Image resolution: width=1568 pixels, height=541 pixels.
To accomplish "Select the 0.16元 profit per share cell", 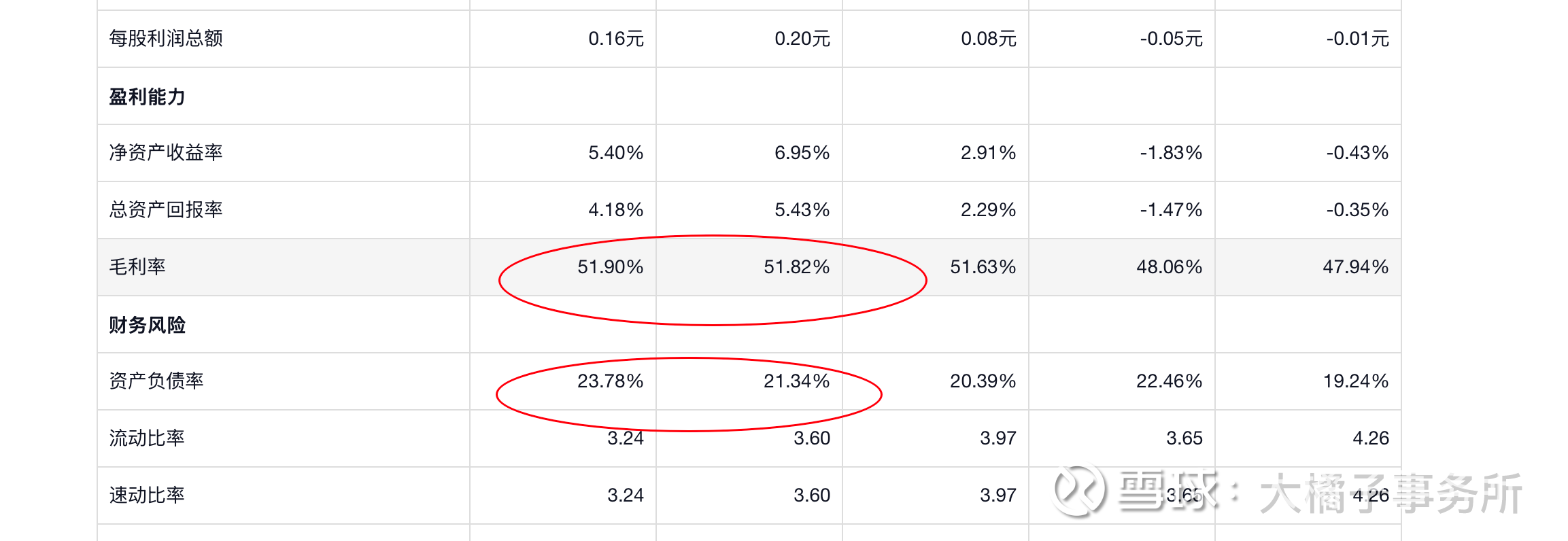I will point(615,39).
